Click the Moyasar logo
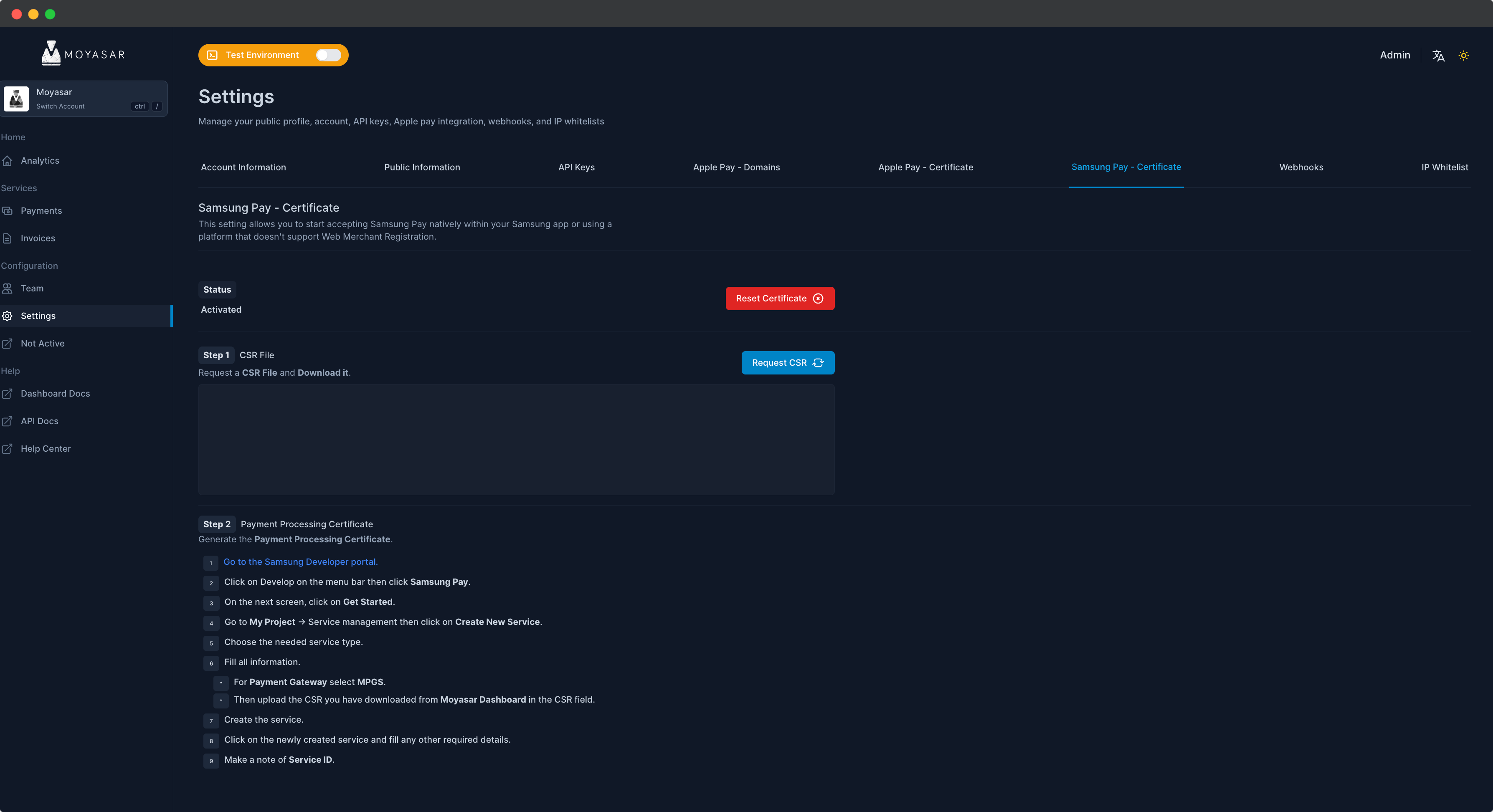 pyautogui.click(x=84, y=54)
